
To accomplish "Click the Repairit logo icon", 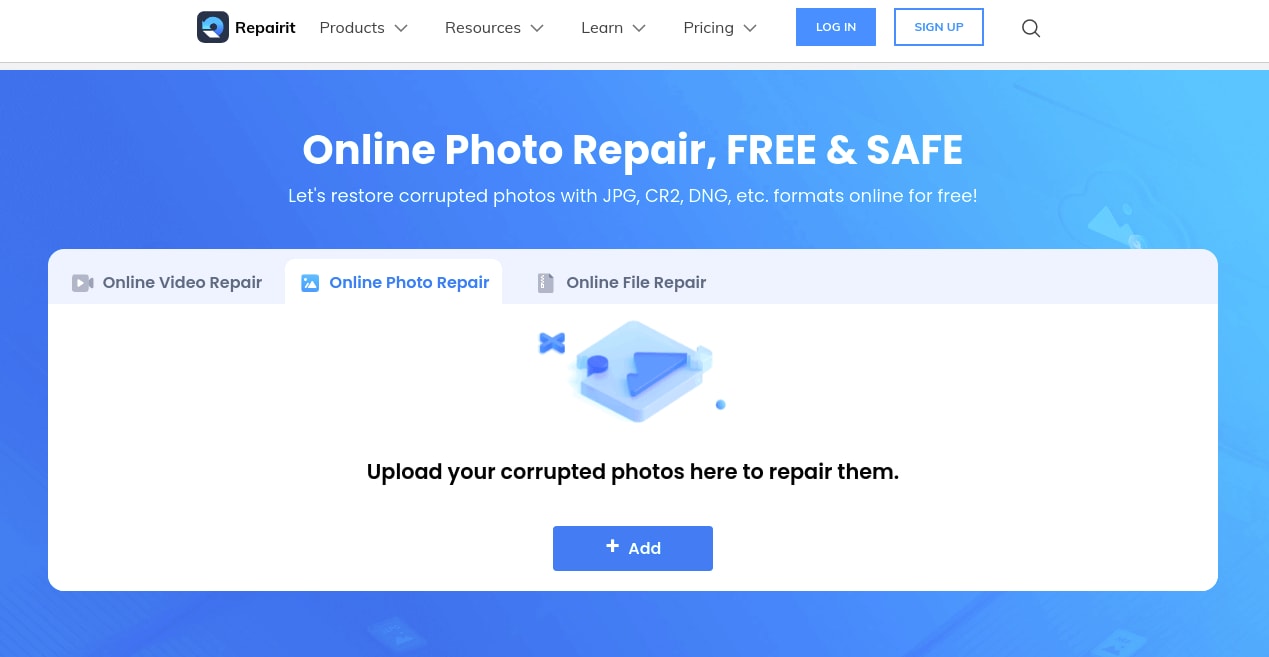I will pos(213,27).
